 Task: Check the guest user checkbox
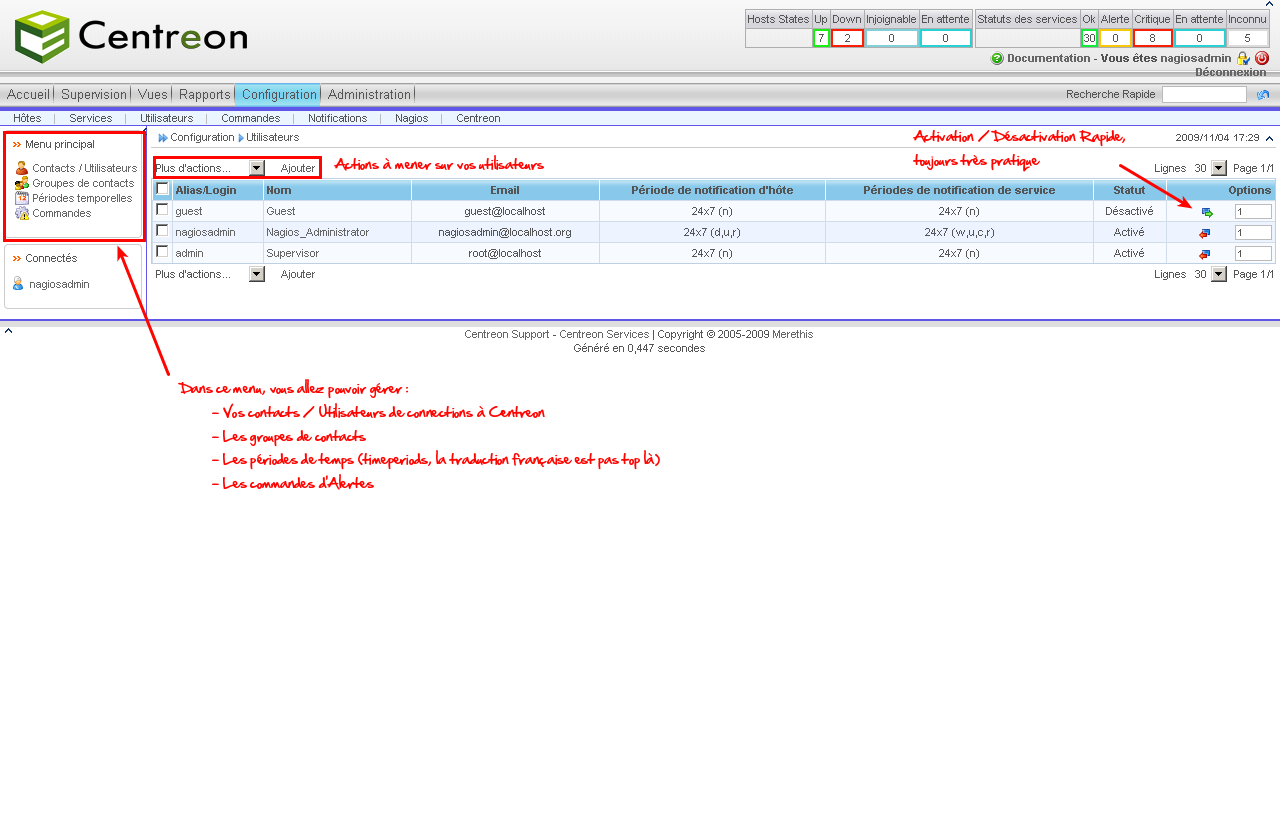coord(162,210)
